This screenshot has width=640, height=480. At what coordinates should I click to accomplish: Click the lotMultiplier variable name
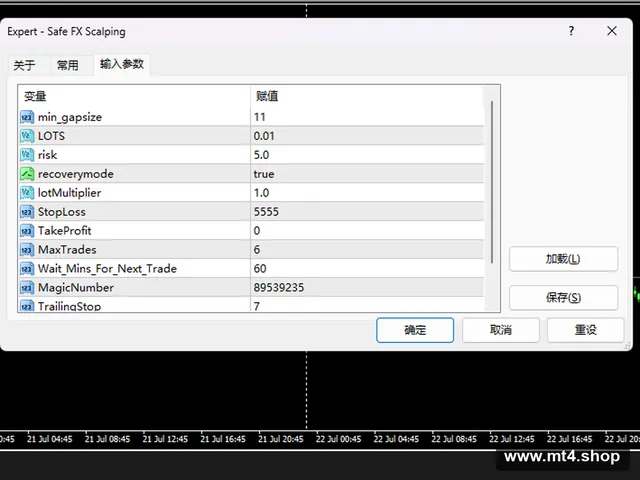click(69, 193)
